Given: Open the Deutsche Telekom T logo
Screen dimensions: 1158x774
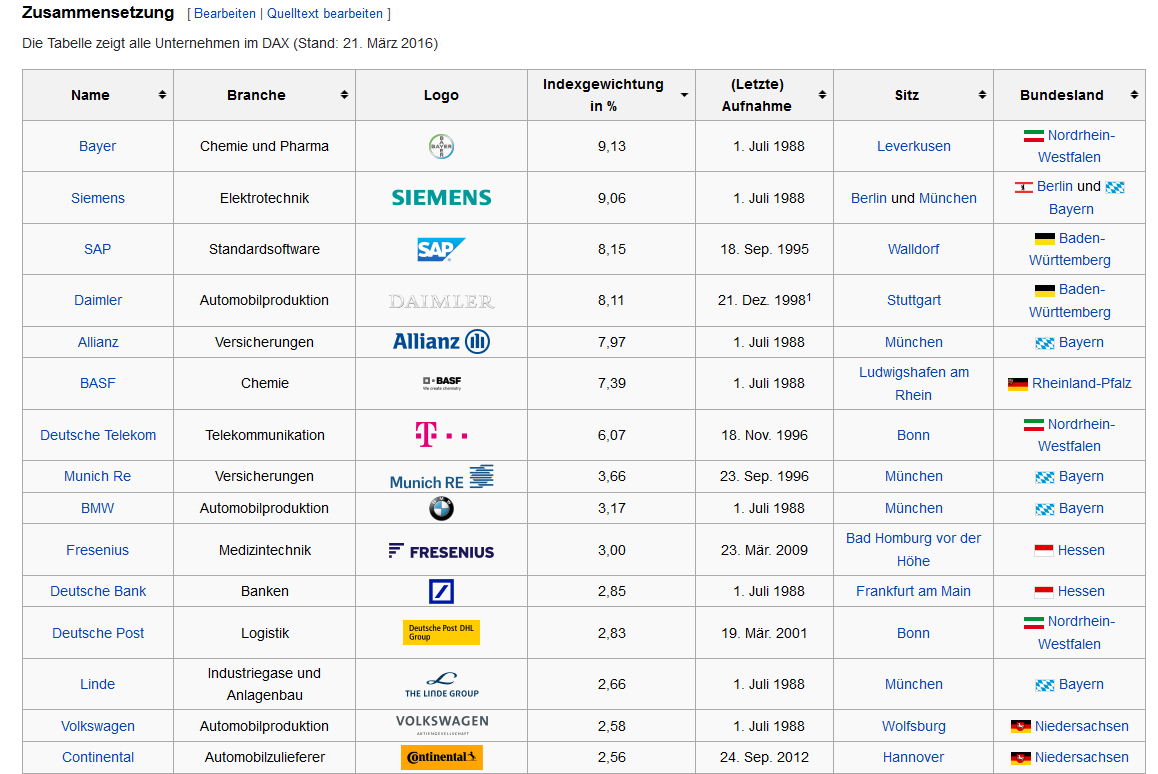Looking at the screenshot, I should tap(441, 435).
